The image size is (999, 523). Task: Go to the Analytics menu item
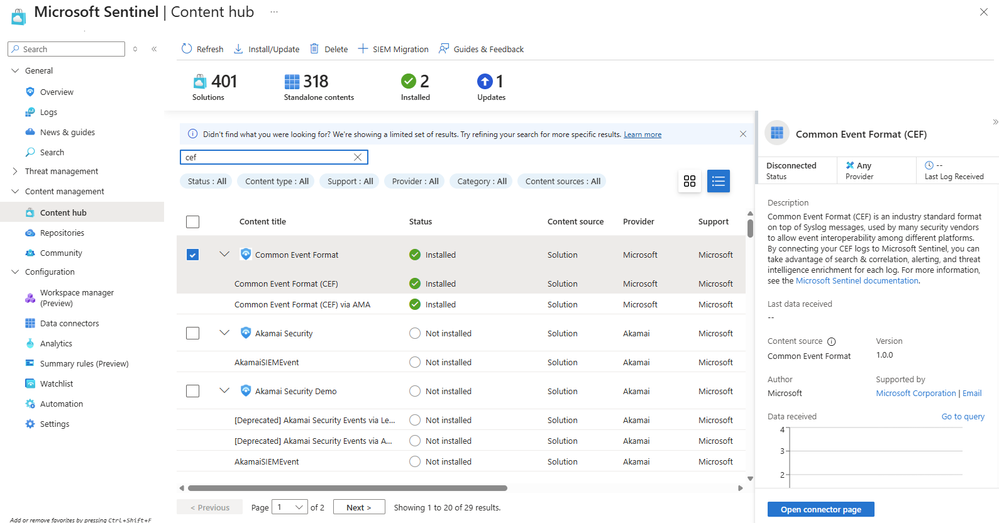click(56, 343)
